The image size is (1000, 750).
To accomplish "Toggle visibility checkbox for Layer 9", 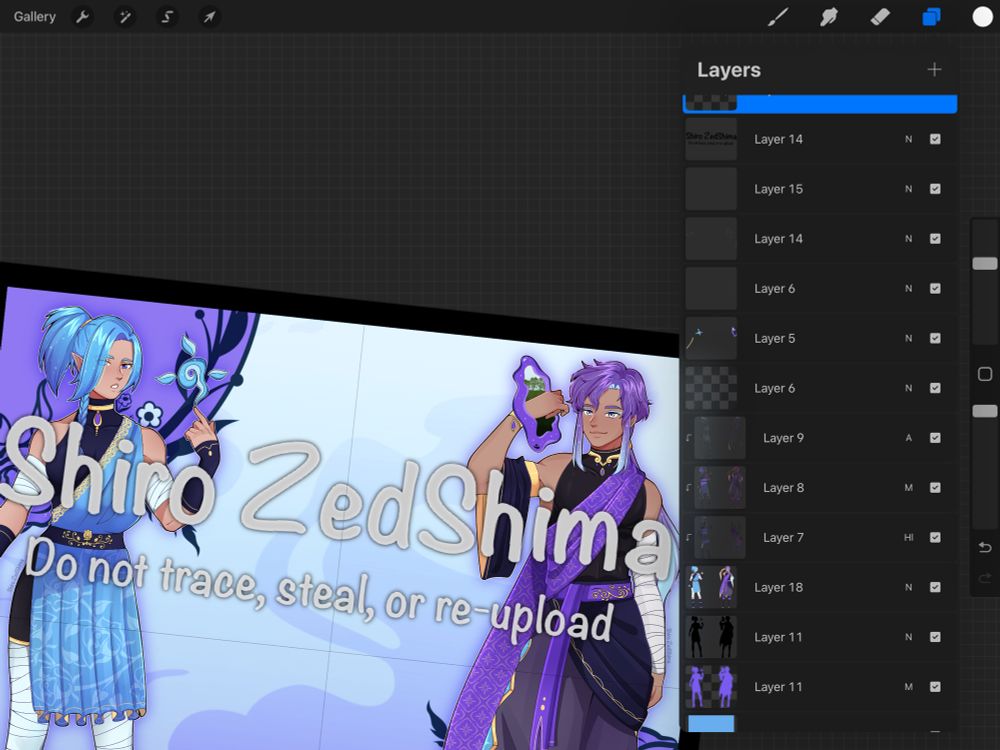I will [x=935, y=438].
